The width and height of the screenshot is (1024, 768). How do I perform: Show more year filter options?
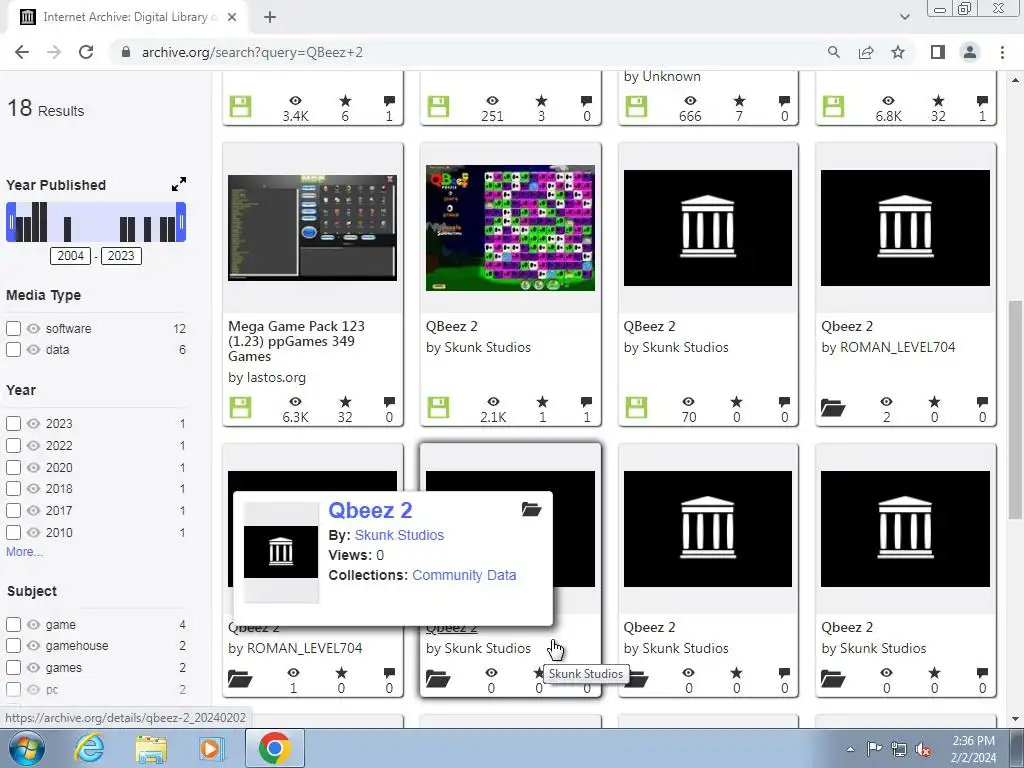click(24, 552)
